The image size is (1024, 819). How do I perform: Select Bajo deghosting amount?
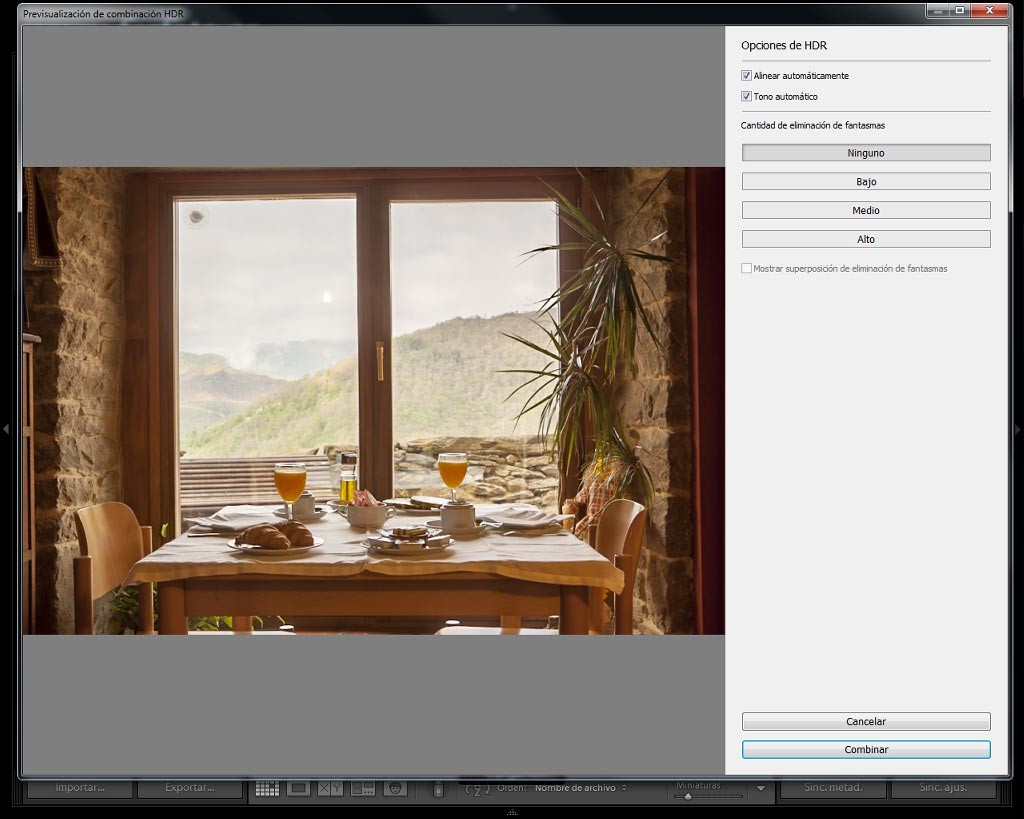coord(866,182)
